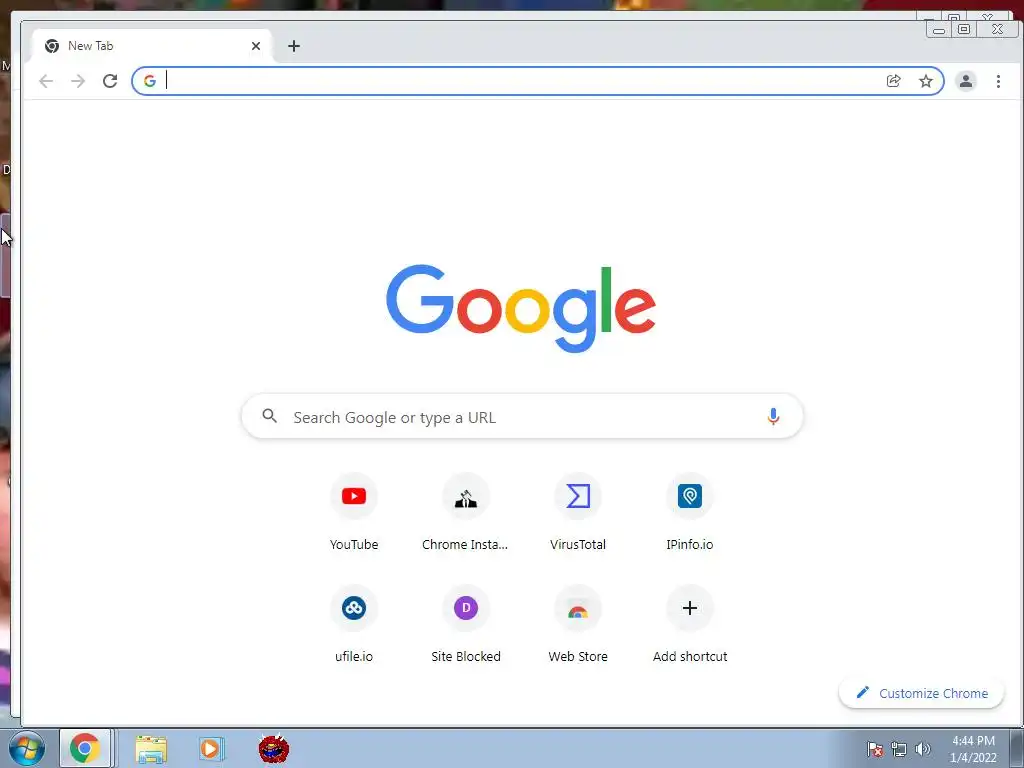Click the magnifier icon in search box

(269, 415)
